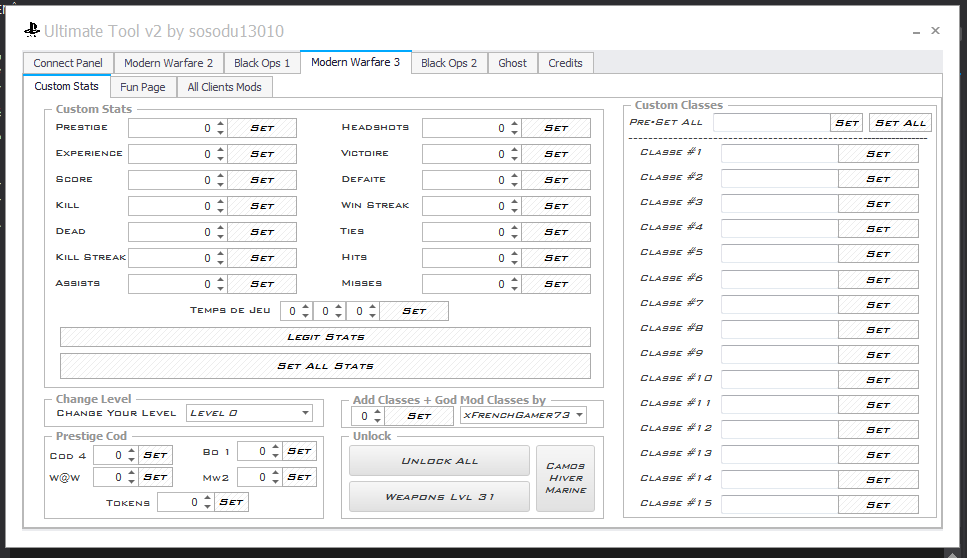Click Set for Classe #15
967x558 pixels.
tap(878, 504)
